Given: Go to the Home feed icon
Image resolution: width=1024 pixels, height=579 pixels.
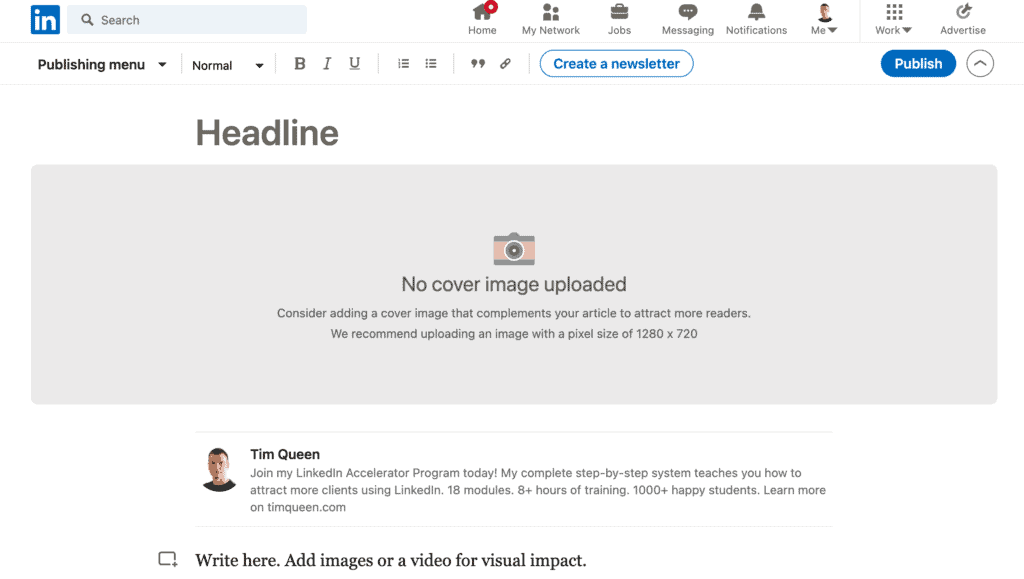Looking at the screenshot, I should click(x=482, y=14).
